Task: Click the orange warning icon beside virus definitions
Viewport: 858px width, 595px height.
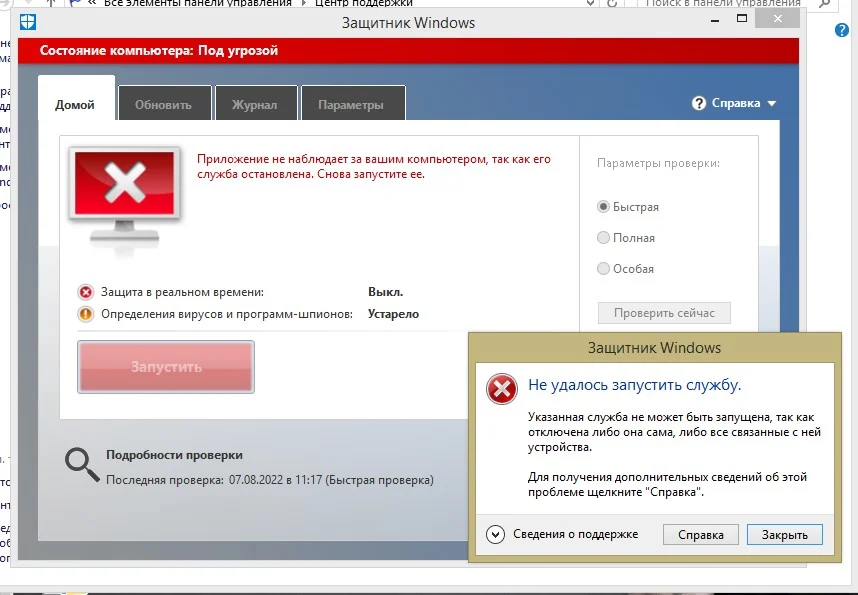Action: click(x=85, y=314)
